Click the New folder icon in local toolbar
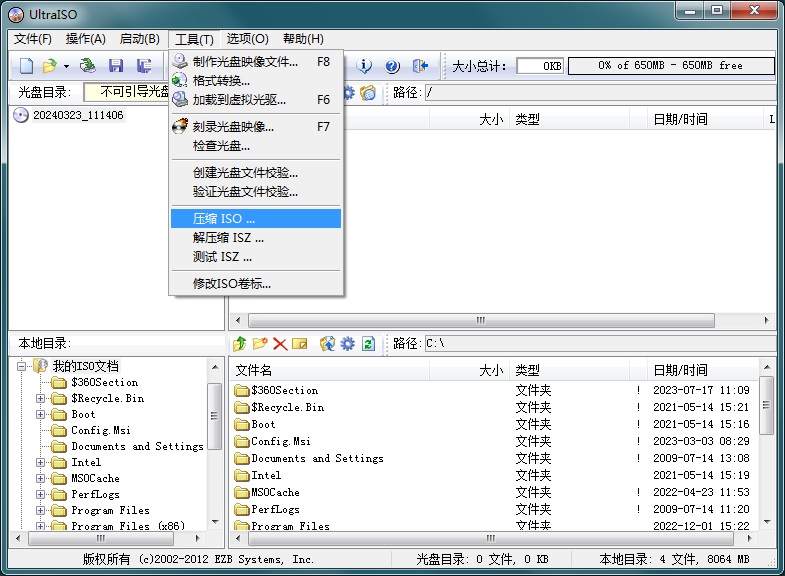 pyautogui.click(x=260, y=344)
